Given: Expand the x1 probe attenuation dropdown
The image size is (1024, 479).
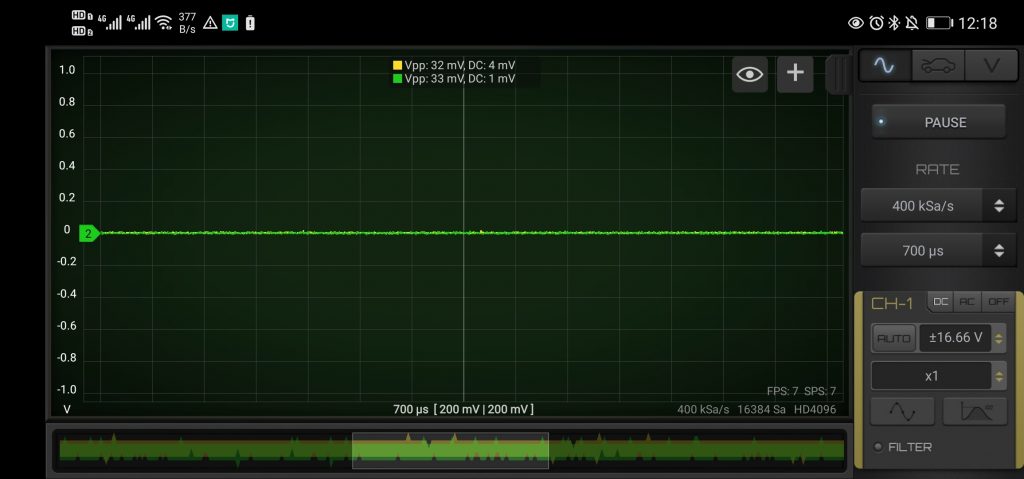Looking at the screenshot, I should coord(938,377).
